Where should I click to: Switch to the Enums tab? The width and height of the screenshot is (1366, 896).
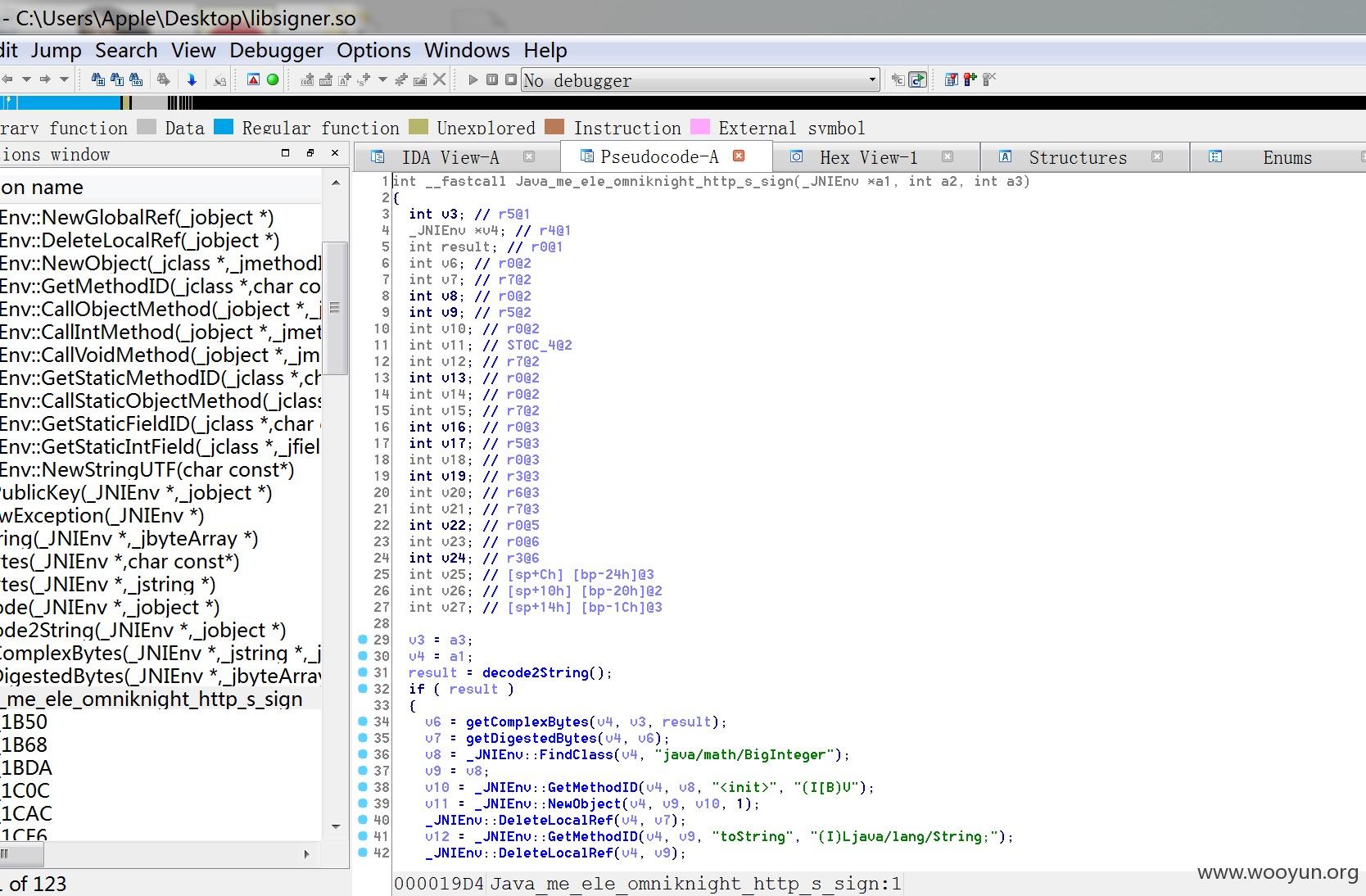click(1287, 157)
